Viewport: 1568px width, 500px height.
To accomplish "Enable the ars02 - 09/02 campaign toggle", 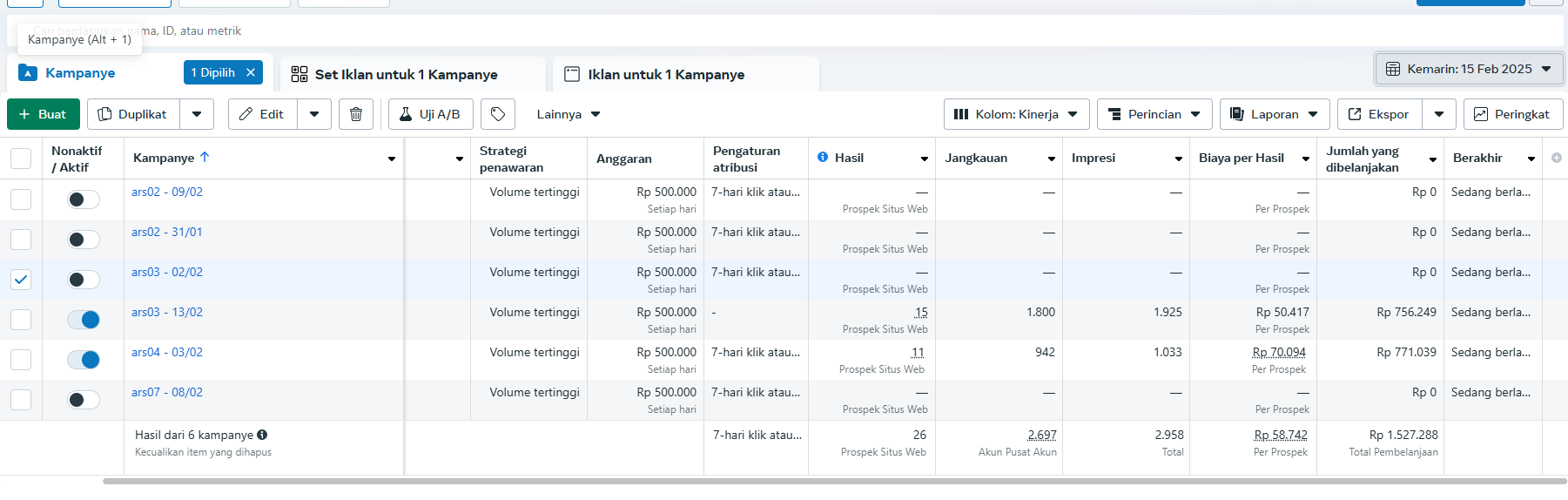I will coord(84,199).
